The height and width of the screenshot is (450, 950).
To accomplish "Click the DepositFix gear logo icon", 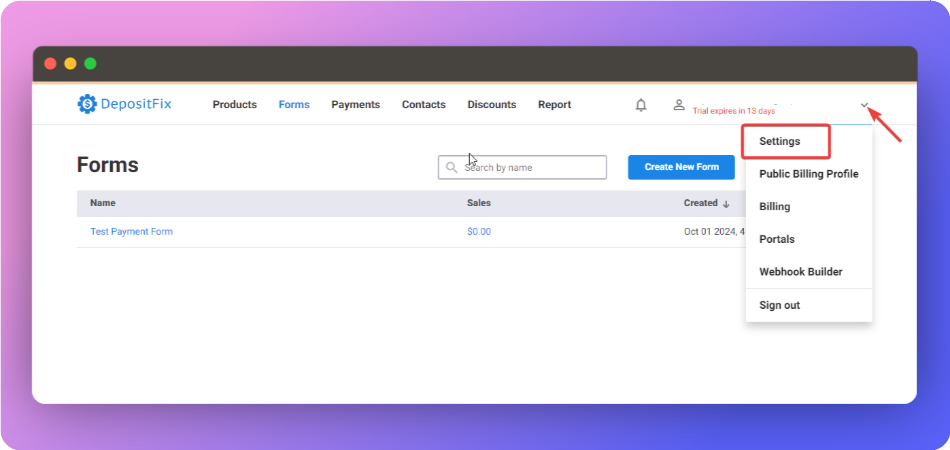I will tap(87, 104).
